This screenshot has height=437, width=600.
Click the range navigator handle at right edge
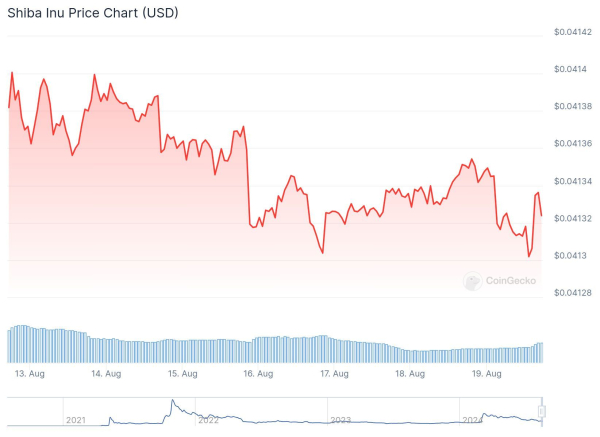tap(543, 410)
